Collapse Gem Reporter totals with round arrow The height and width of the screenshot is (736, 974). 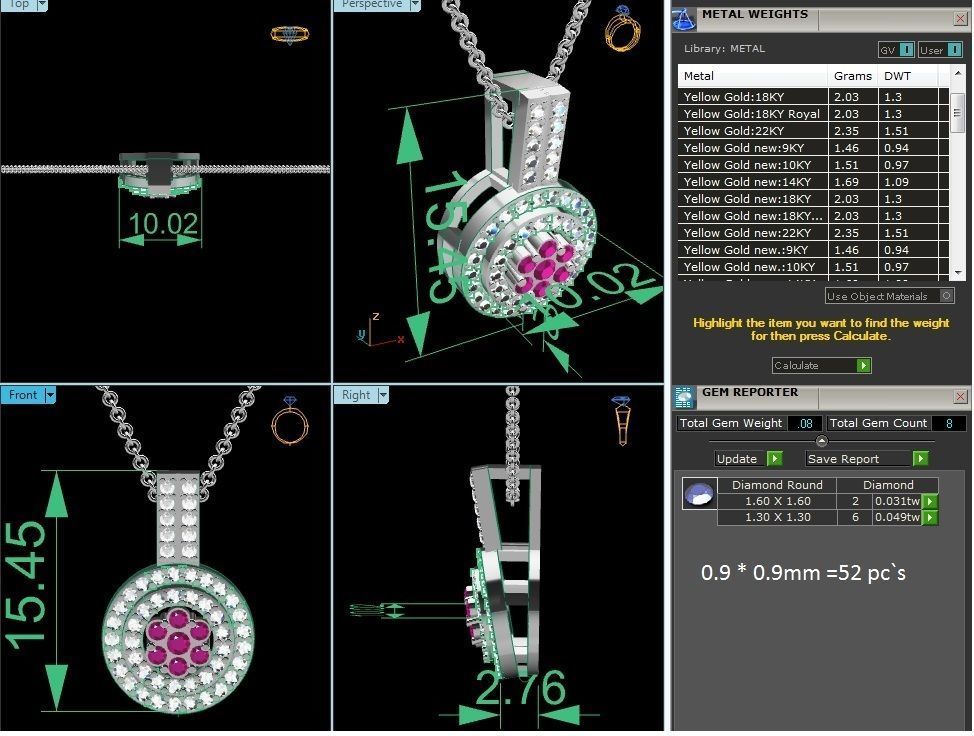coord(821,441)
